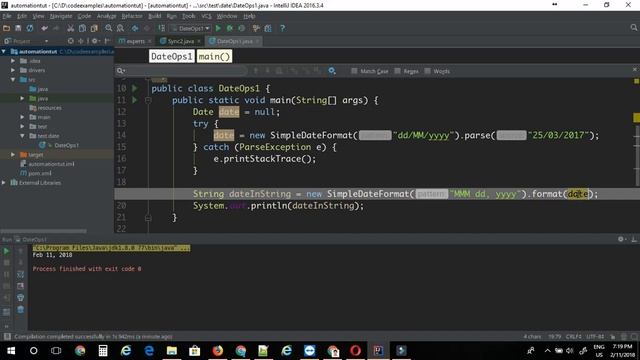640x360 pixels.
Task: Click the Paste toolbar icon
Action: (94, 28)
